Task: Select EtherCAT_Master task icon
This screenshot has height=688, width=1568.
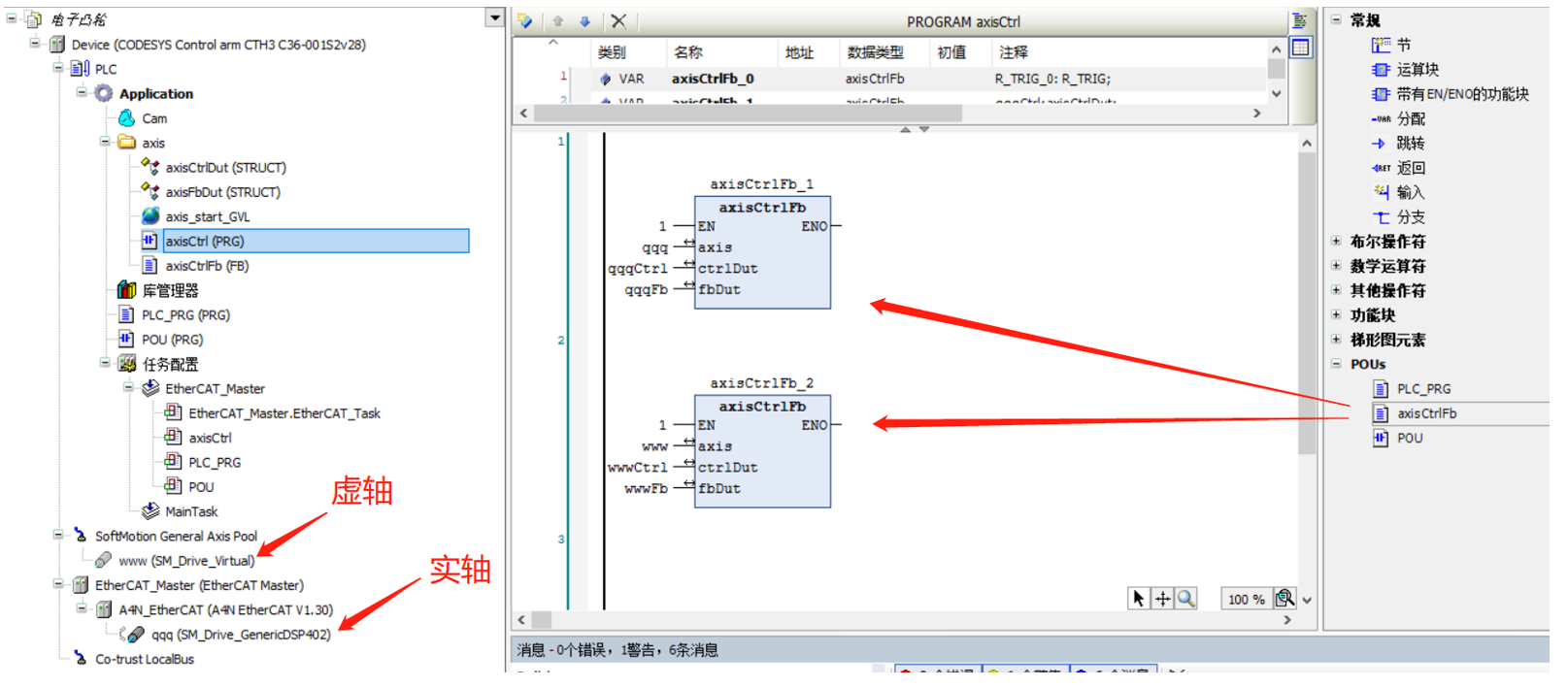Action: click(x=150, y=388)
